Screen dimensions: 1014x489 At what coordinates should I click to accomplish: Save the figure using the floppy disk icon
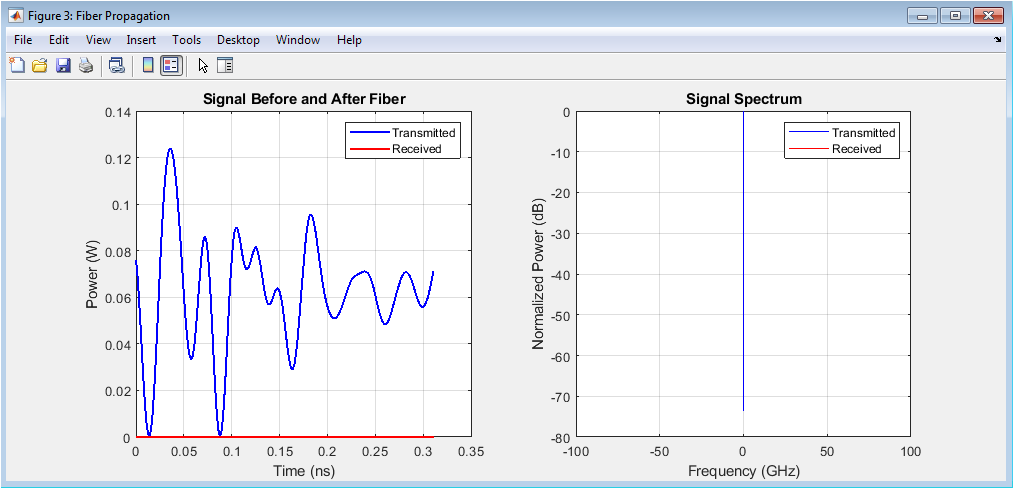point(62,66)
